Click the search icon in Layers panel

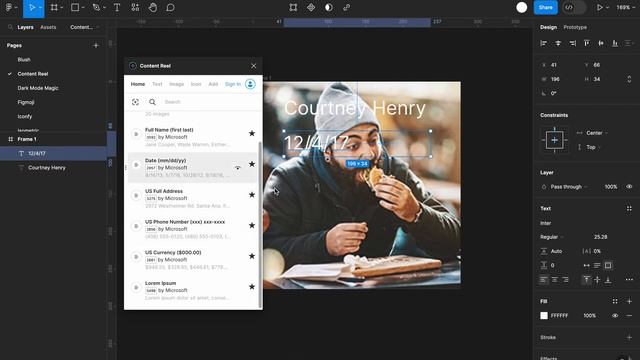[x=10, y=27]
